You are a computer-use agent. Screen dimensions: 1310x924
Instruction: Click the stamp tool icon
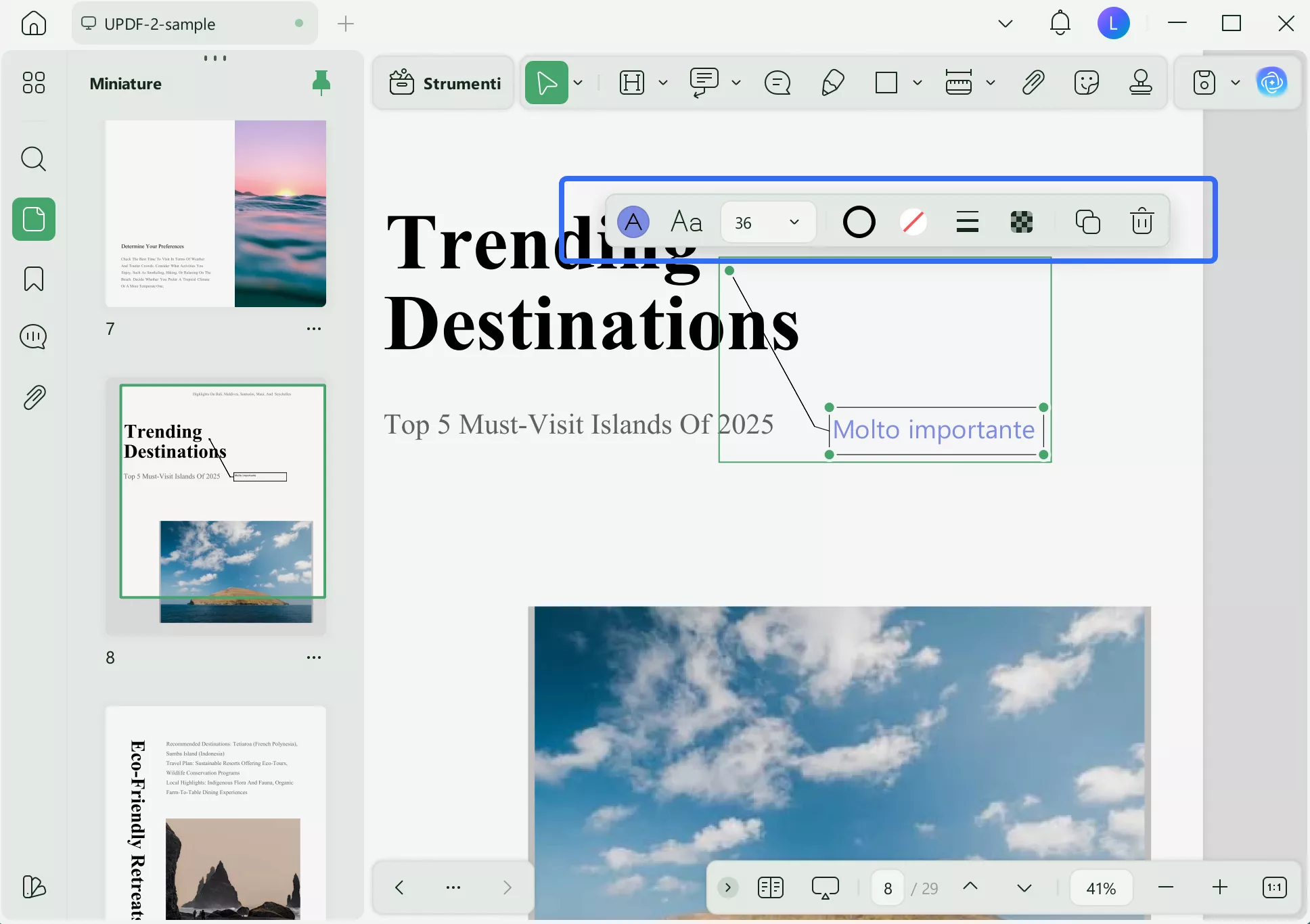pos(1140,83)
